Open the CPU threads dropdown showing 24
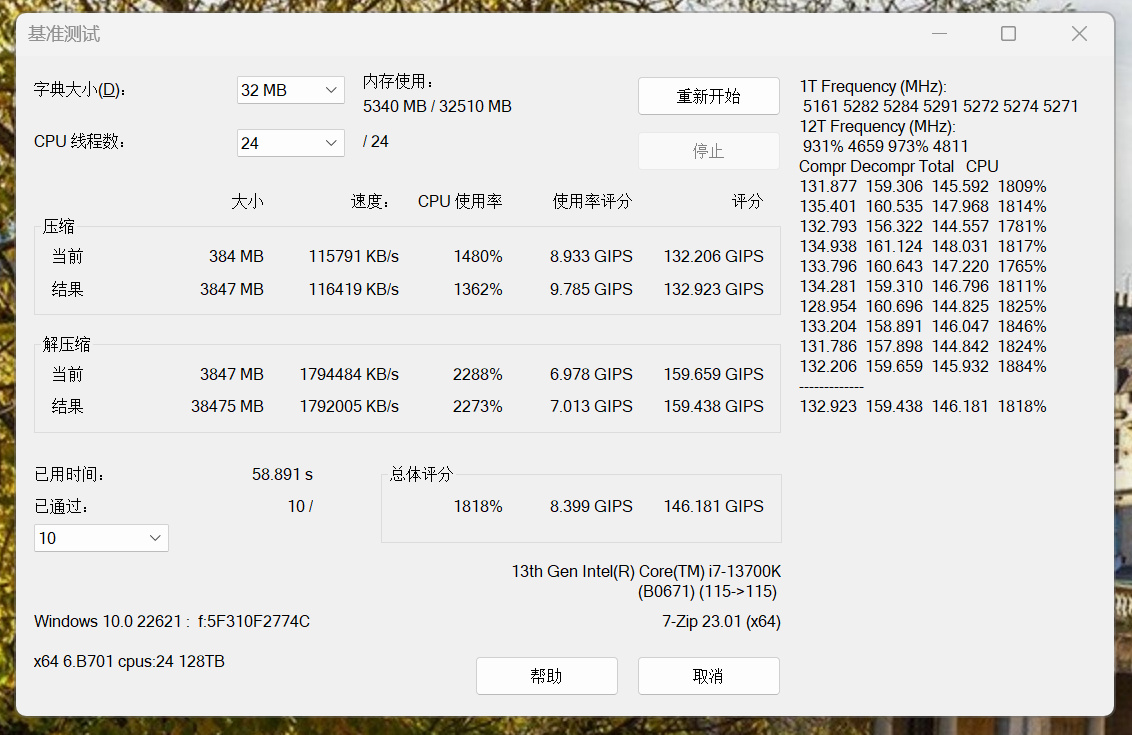 pyautogui.click(x=290, y=143)
